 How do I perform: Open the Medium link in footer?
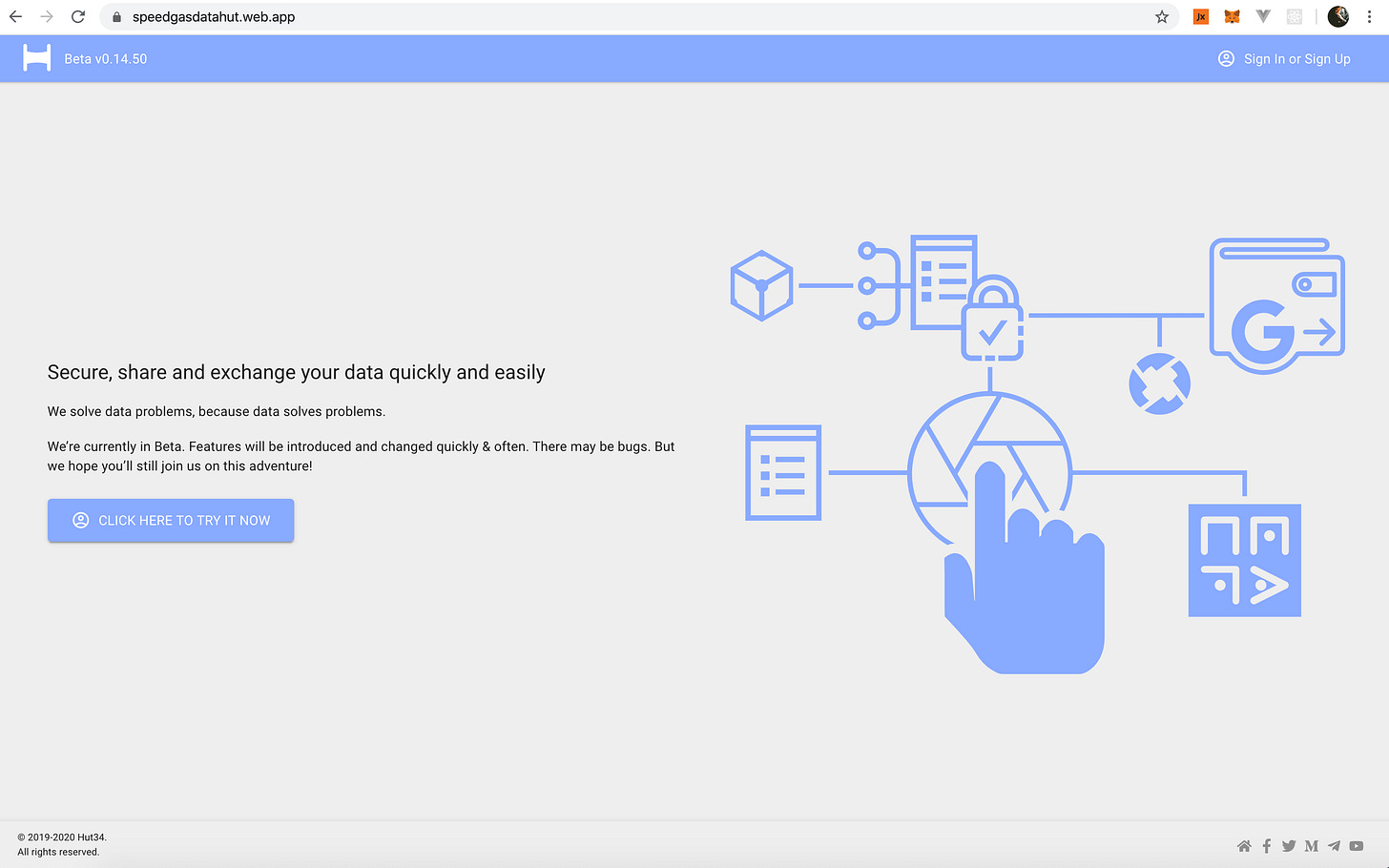pyautogui.click(x=1312, y=846)
